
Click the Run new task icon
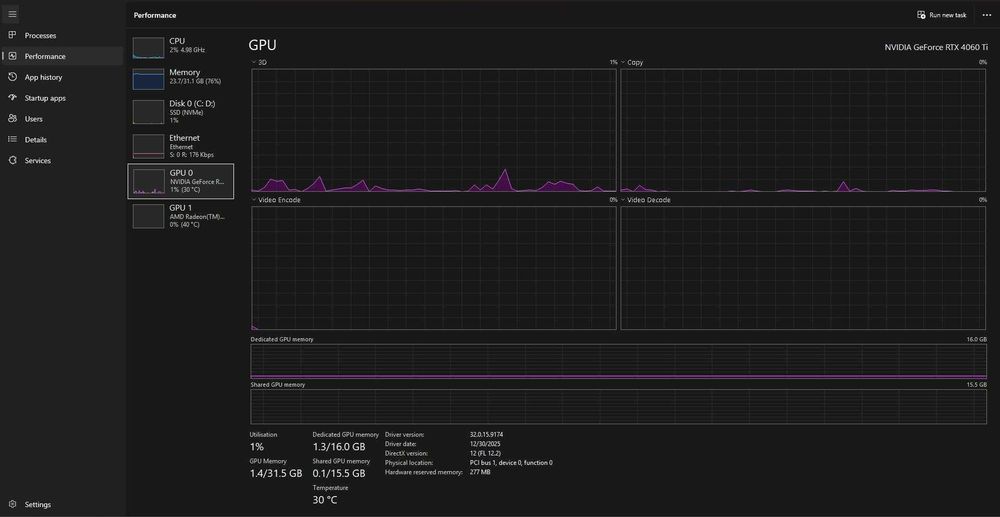pos(921,15)
